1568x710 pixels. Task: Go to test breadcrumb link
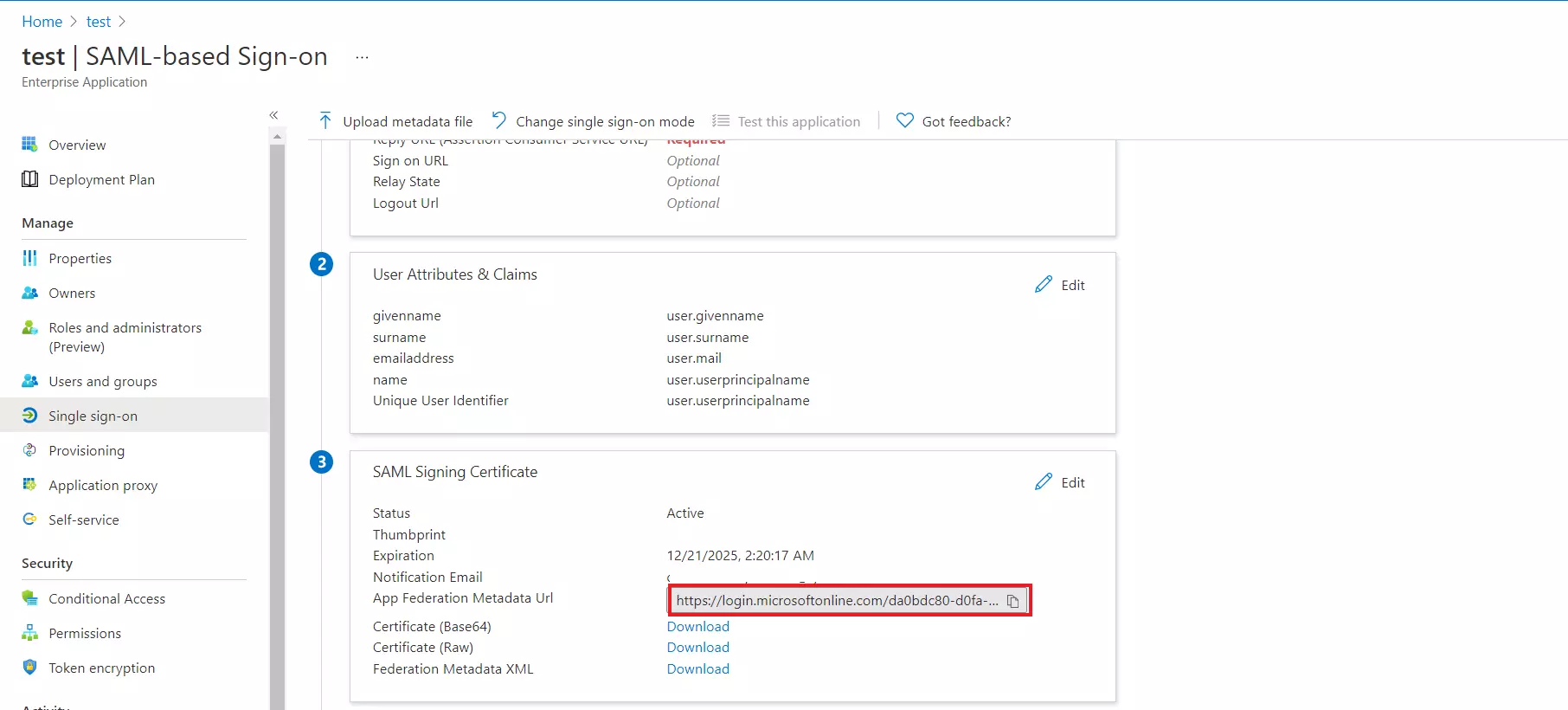point(99,22)
